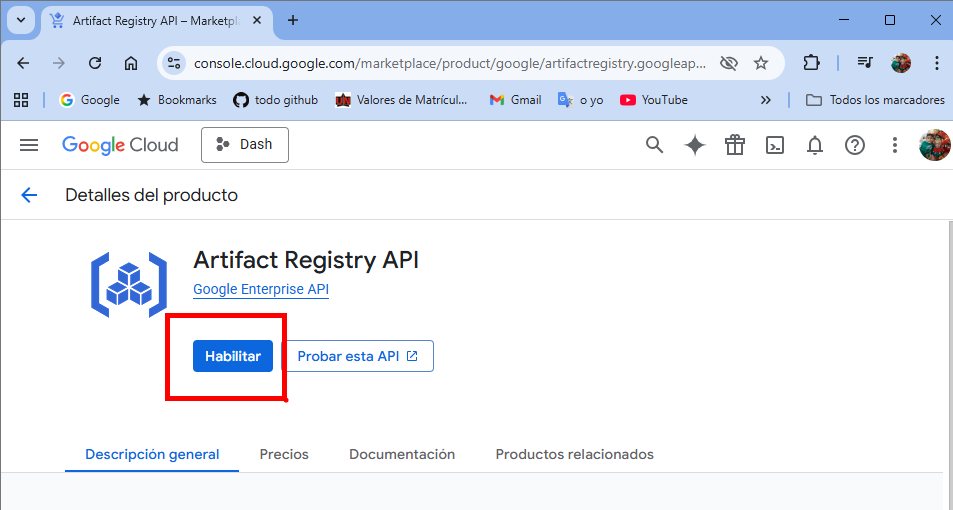Click the browser back arrow
This screenshot has width=953, height=510.
pyautogui.click(x=23, y=63)
